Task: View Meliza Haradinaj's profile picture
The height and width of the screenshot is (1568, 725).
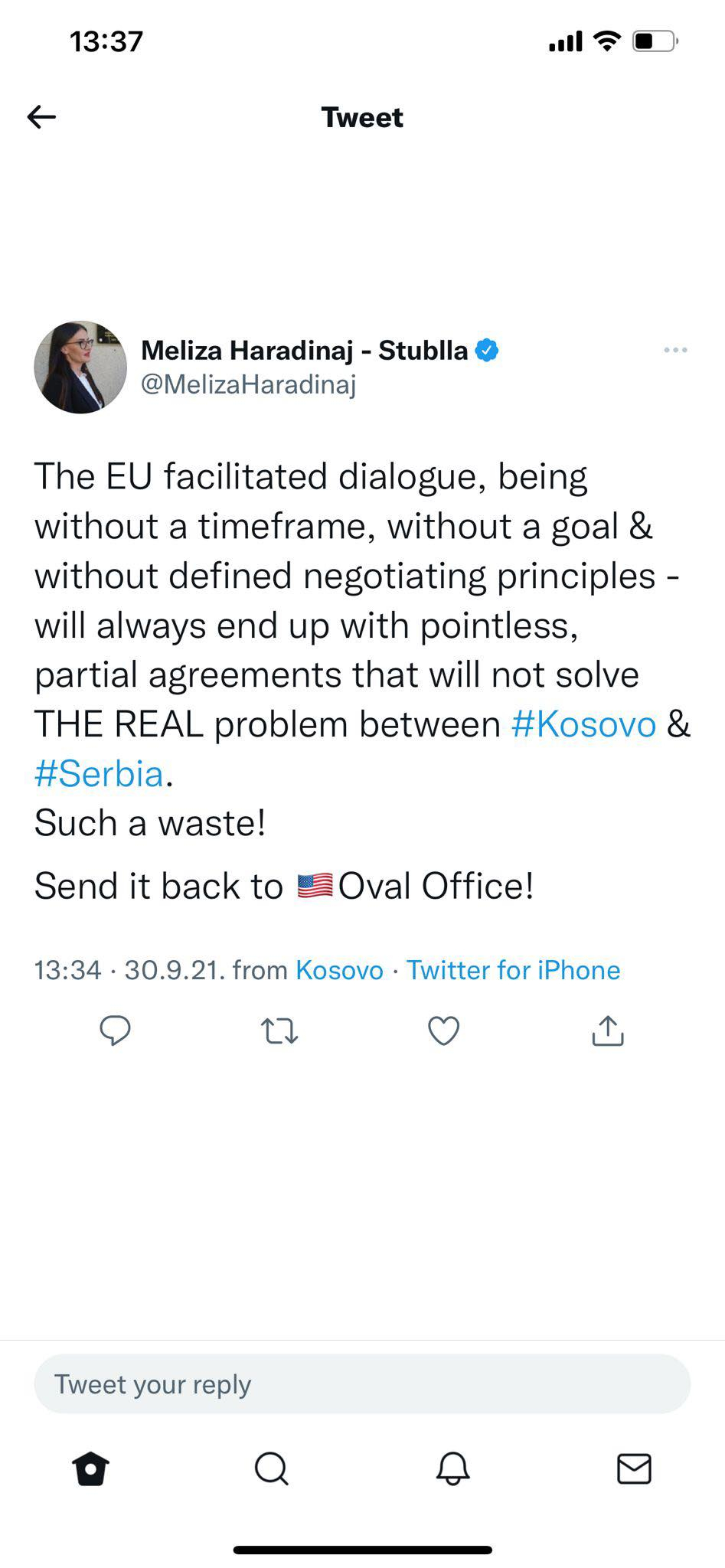Action: 80,367
